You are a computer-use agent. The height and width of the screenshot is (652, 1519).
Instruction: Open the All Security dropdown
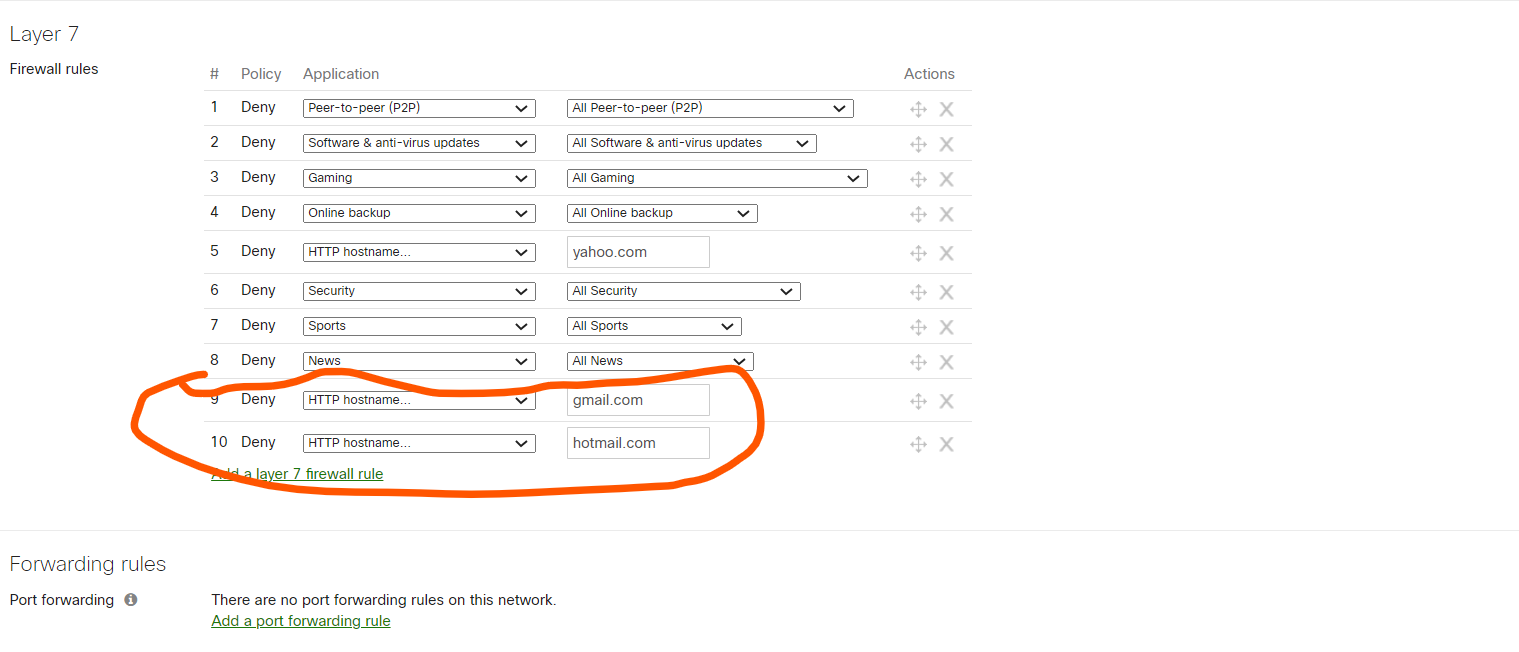tap(683, 291)
